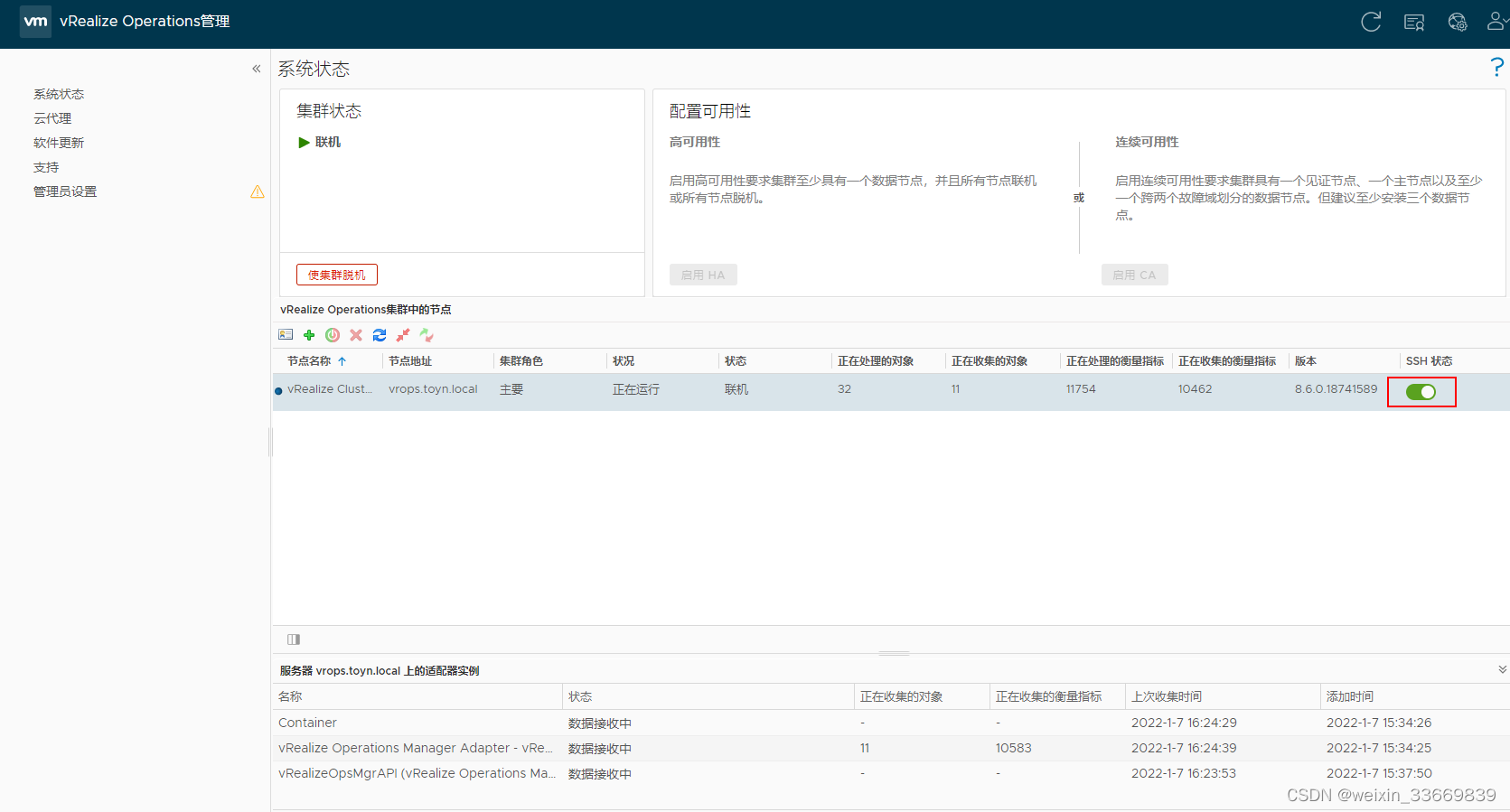Click the 正在处理的对象 column header

point(876,361)
